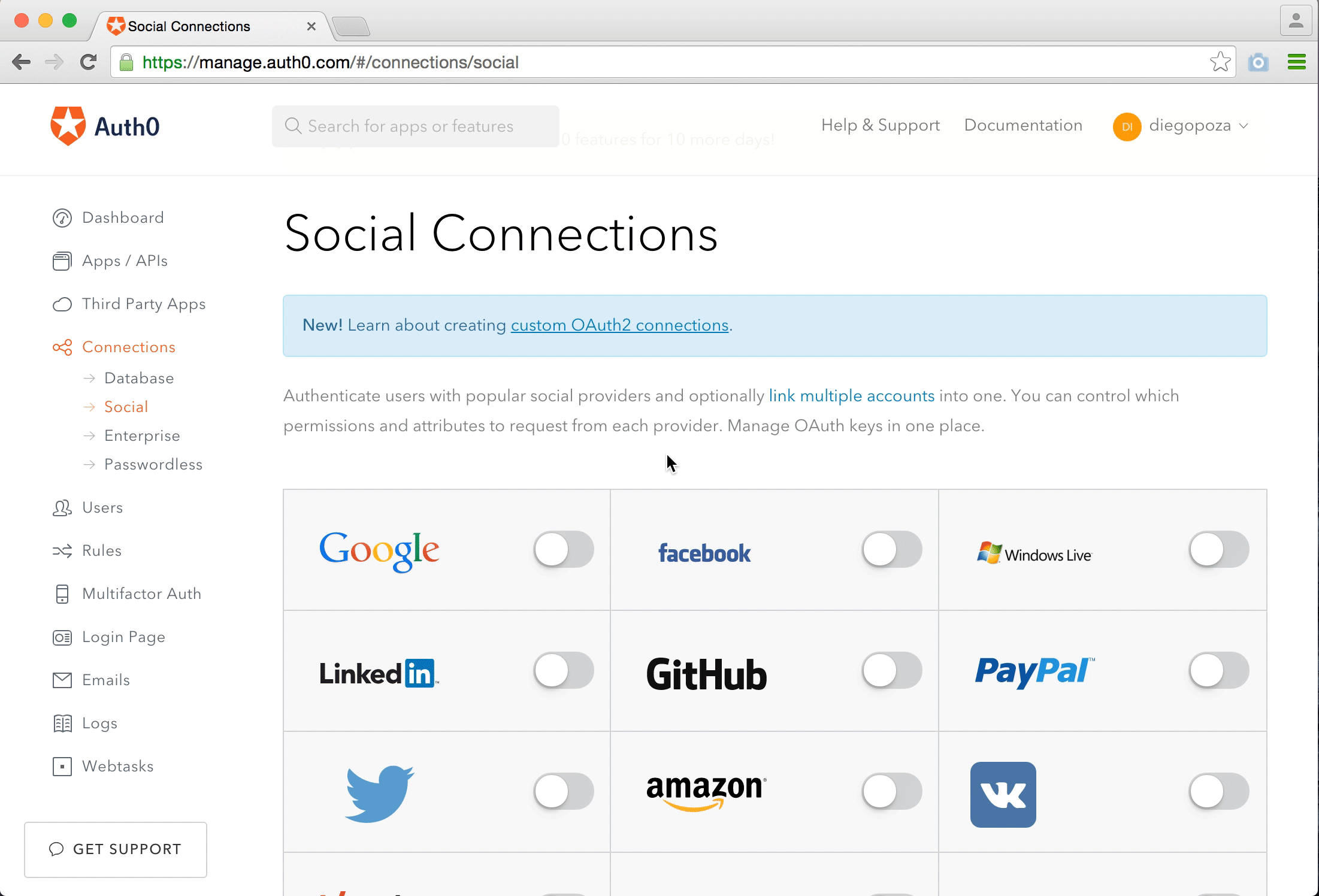Select the Database connection type

coord(139,377)
